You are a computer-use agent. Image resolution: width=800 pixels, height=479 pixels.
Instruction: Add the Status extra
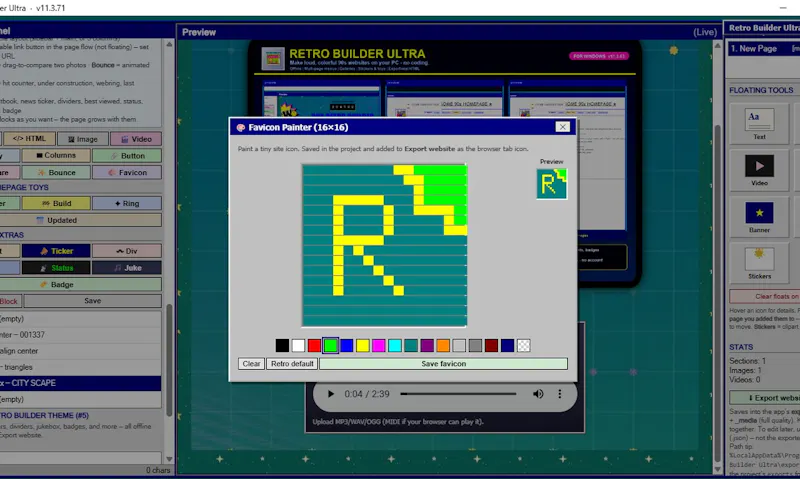tap(56, 268)
